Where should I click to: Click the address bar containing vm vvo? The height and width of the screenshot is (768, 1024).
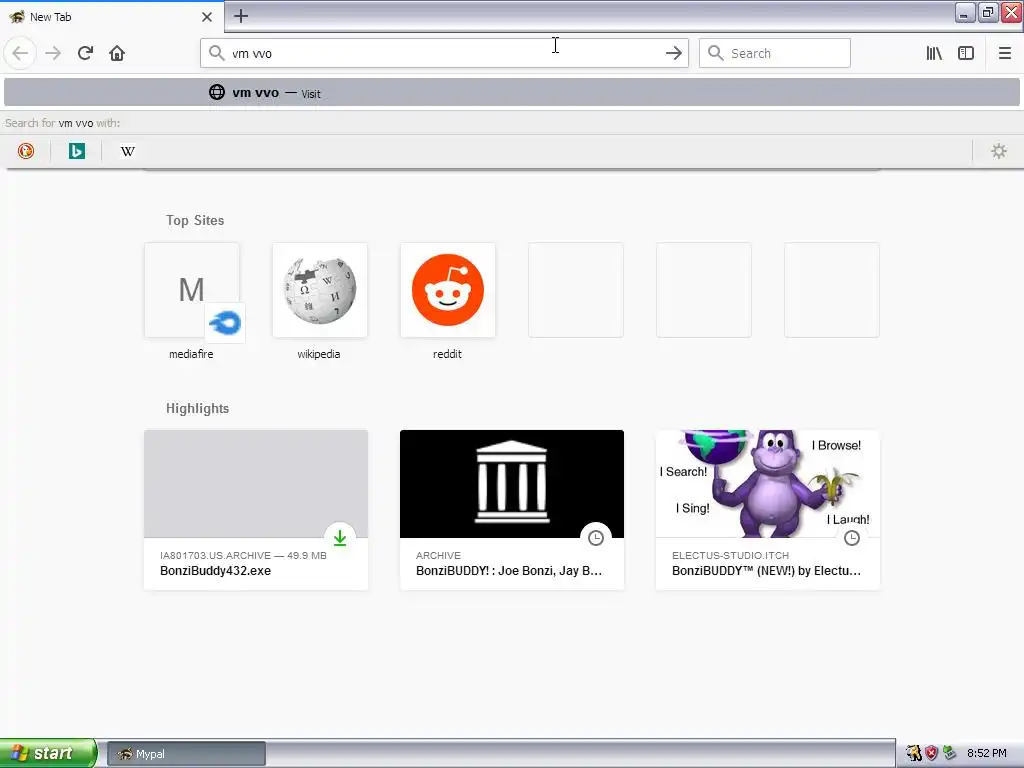pyautogui.click(x=444, y=53)
